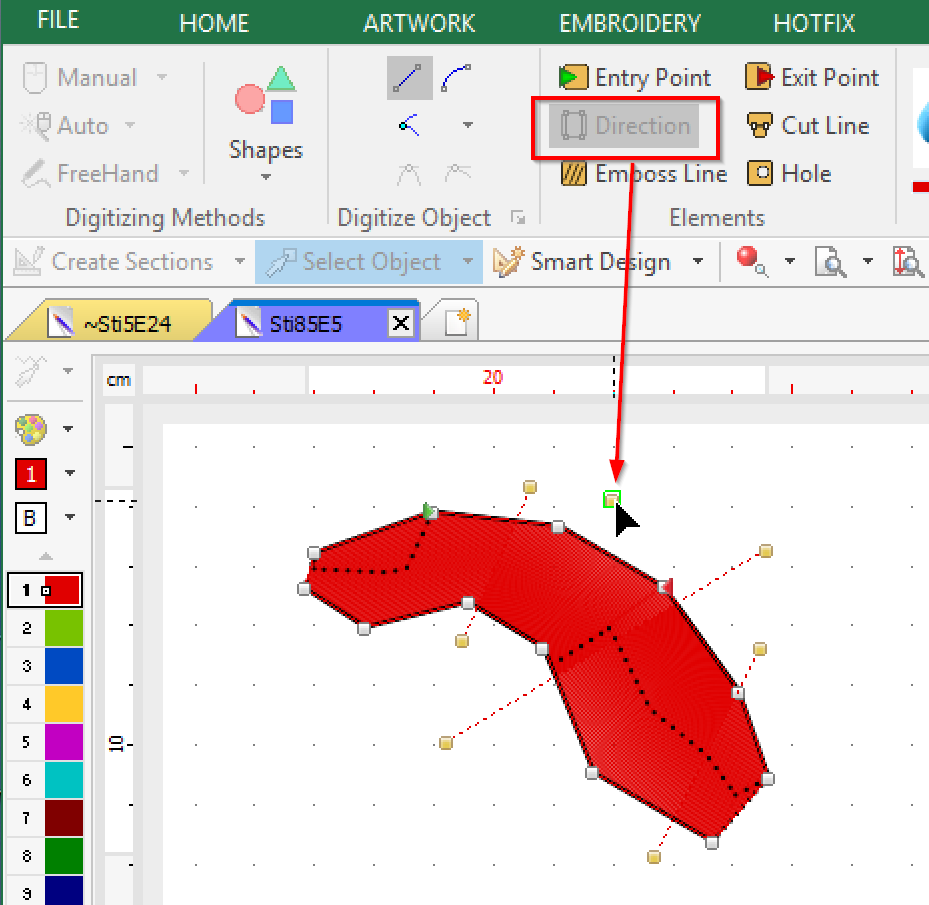Expand the zoom magnifier dropdown
Image resolution: width=929 pixels, height=905 pixels.
[x=867, y=262]
